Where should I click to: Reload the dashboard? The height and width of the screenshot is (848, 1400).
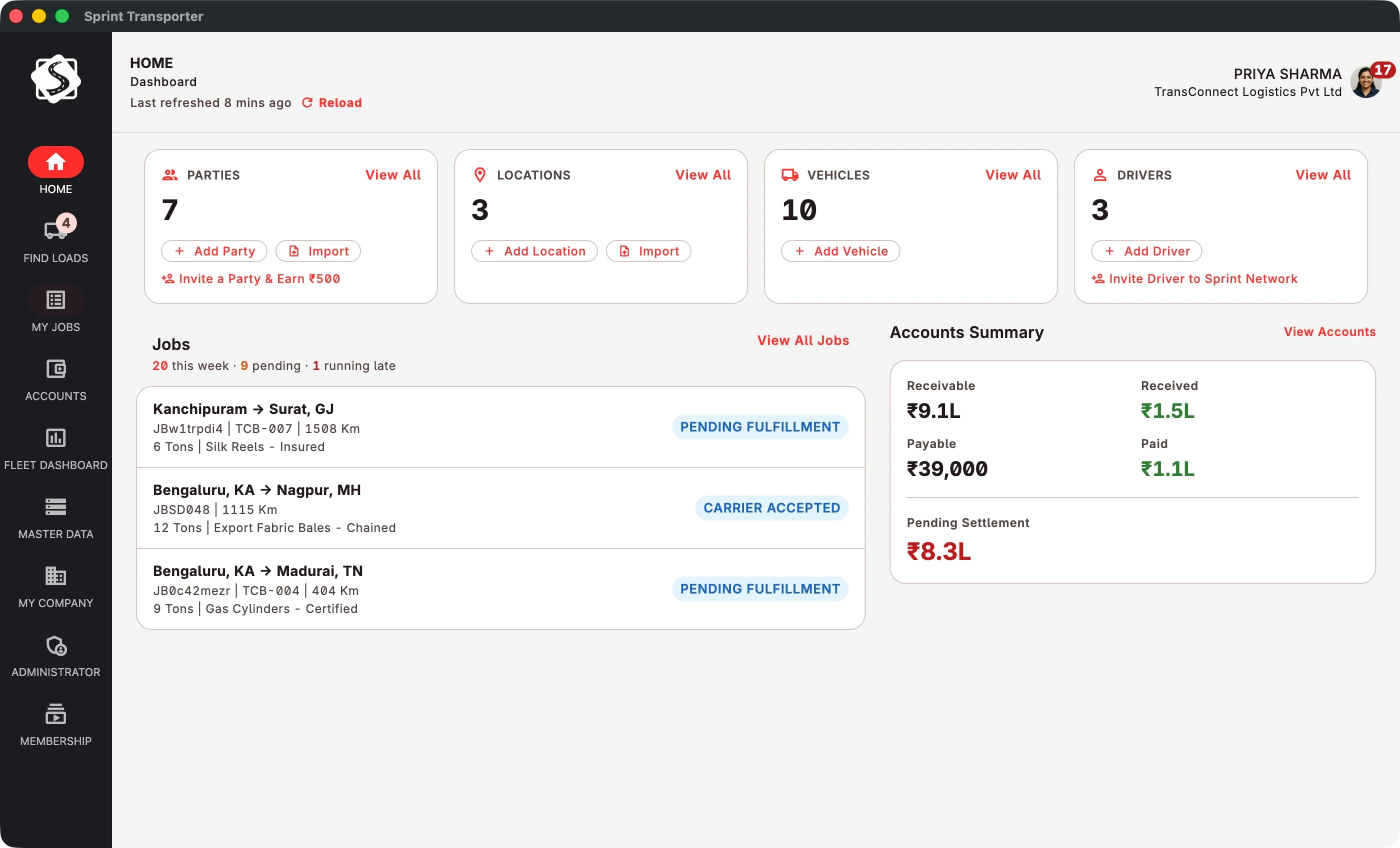(x=332, y=103)
